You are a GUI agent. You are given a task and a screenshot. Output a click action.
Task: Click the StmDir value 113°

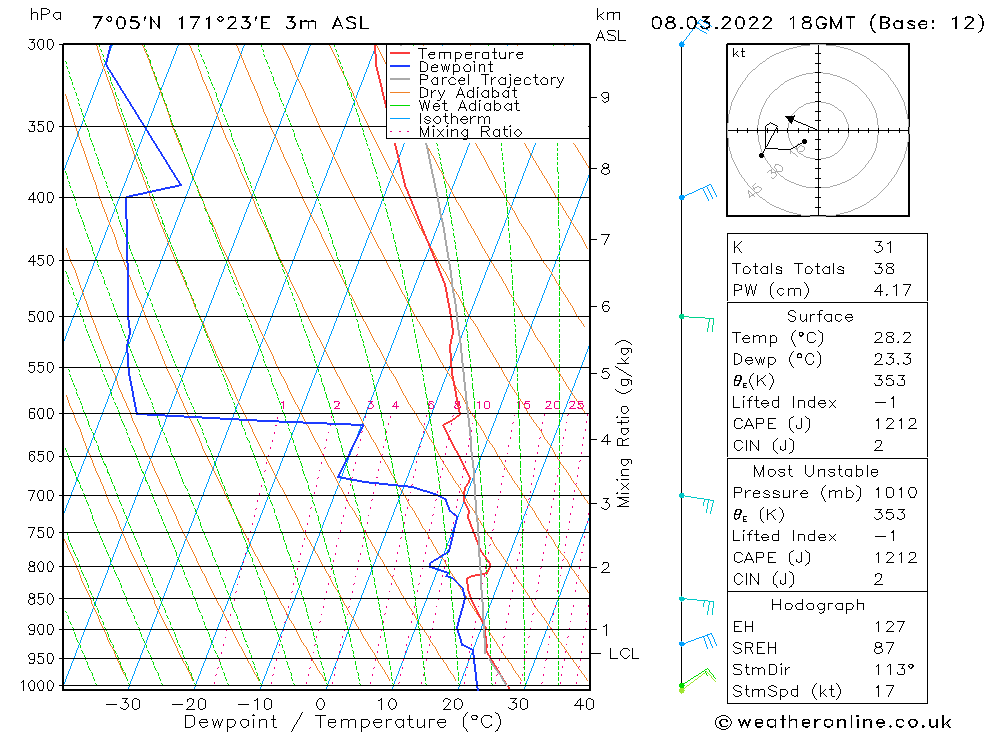pyautogui.click(x=894, y=670)
